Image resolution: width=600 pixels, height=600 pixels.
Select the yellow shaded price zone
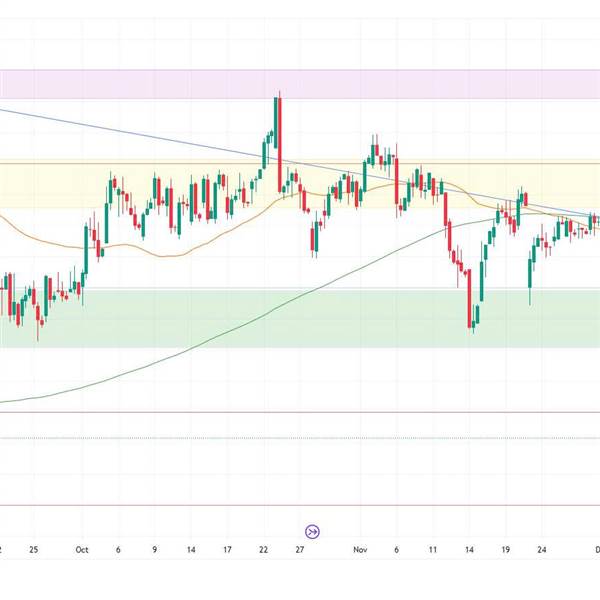tap(300, 186)
